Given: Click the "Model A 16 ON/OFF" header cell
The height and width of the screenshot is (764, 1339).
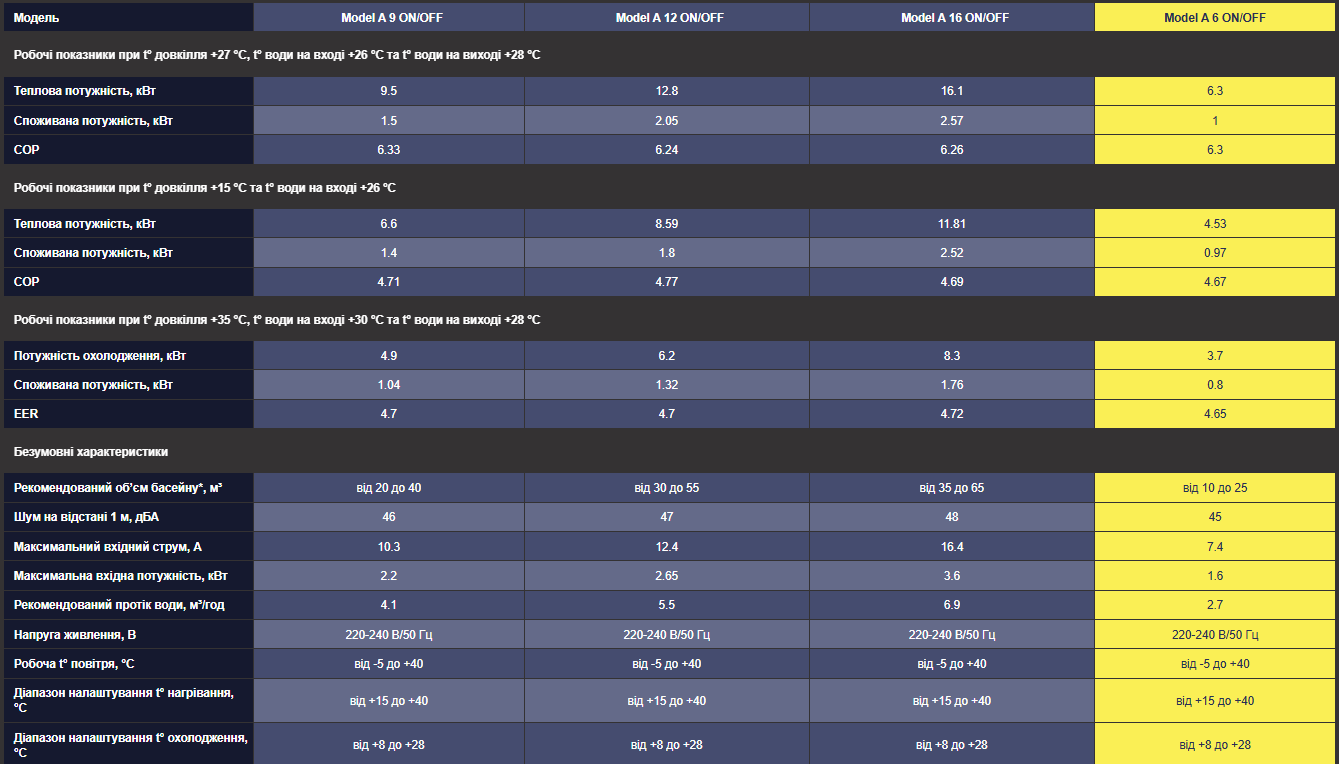Looking at the screenshot, I should [x=952, y=18].
